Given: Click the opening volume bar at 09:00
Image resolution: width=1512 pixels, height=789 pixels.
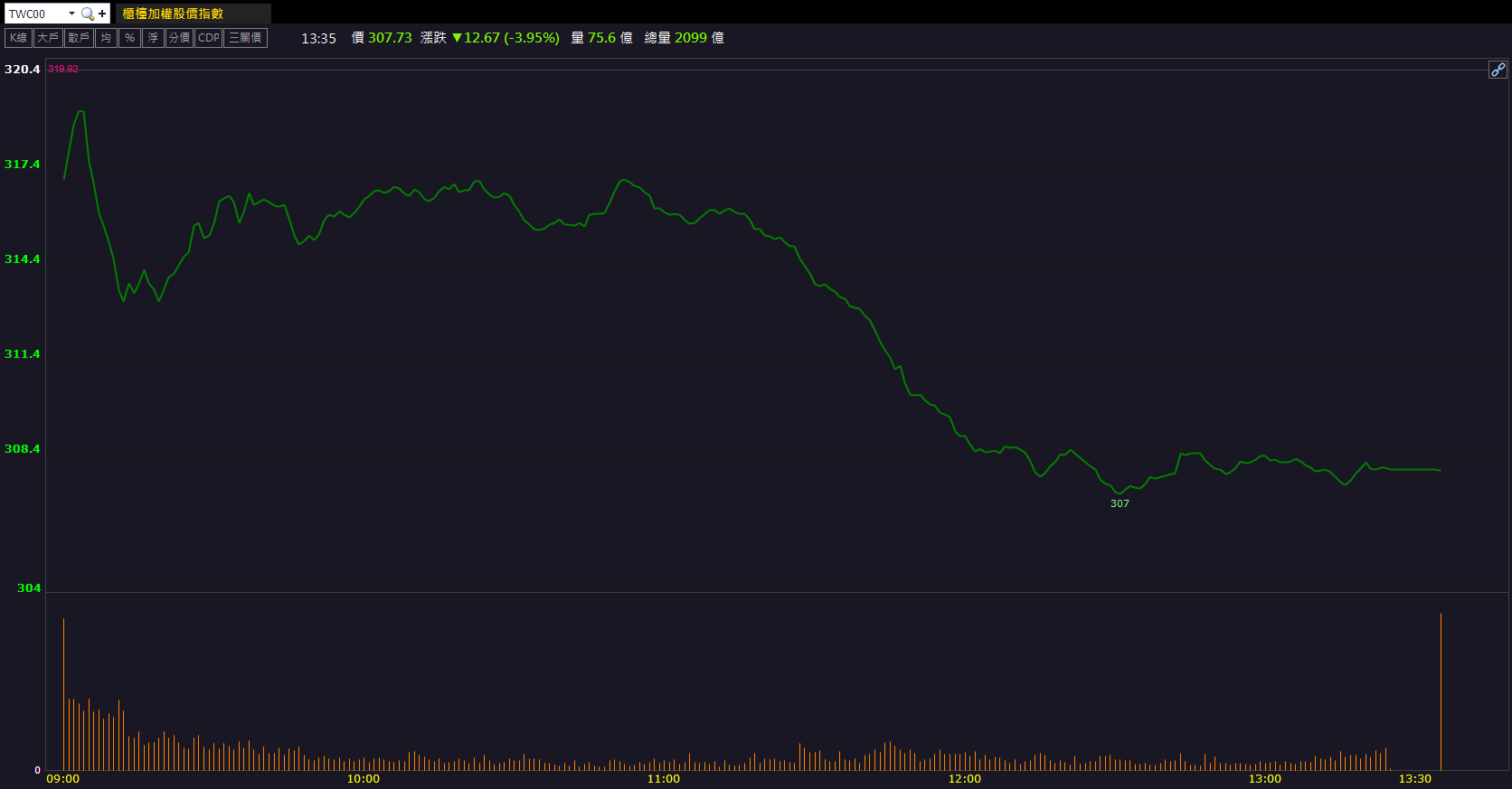Looking at the screenshot, I should [x=63, y=694].
